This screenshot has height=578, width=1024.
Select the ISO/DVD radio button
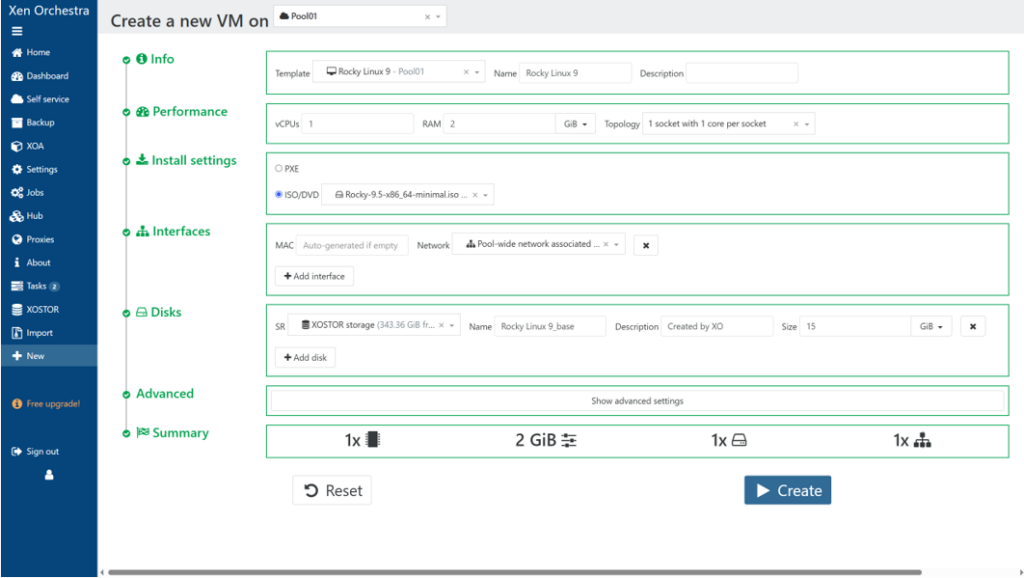(279, 195)
